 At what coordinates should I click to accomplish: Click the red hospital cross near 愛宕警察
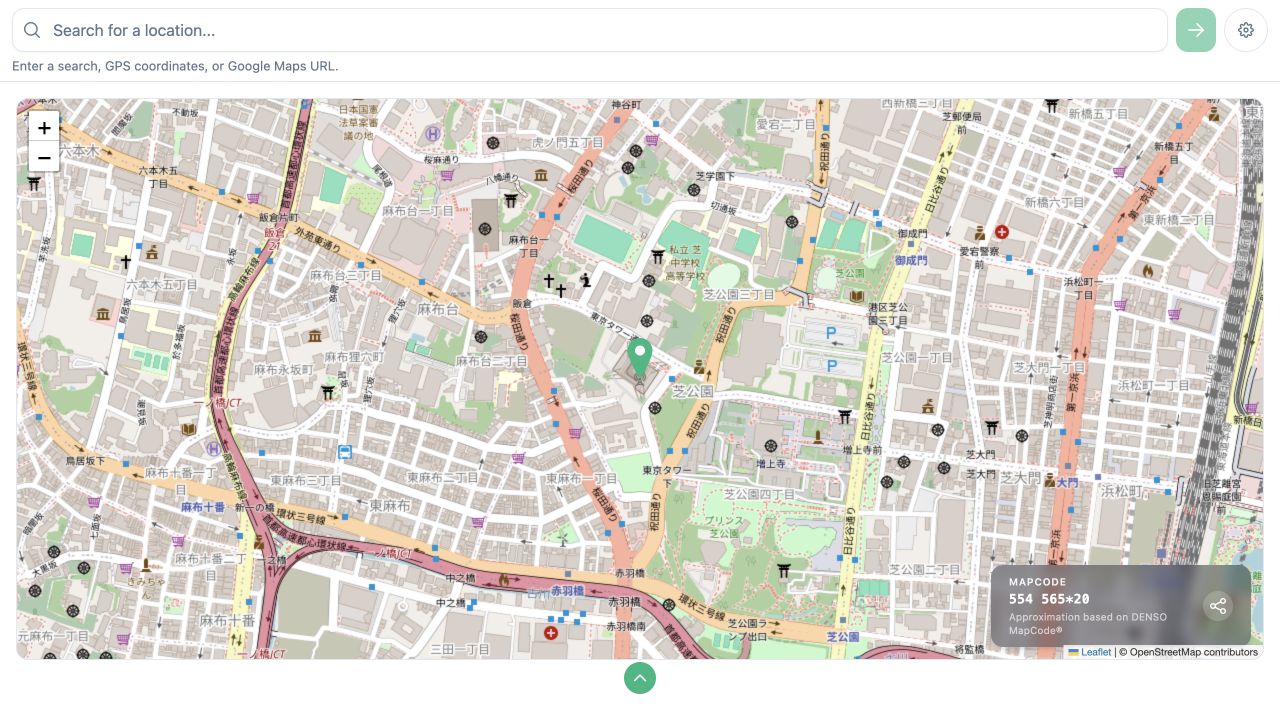coord(1001,232)
